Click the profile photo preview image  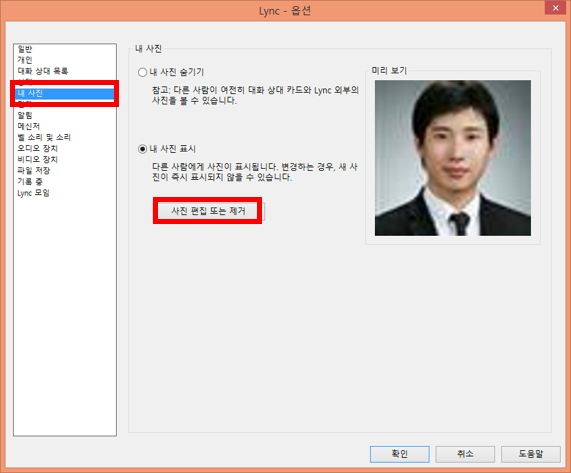pyautogui.click(x=453, y=158)
